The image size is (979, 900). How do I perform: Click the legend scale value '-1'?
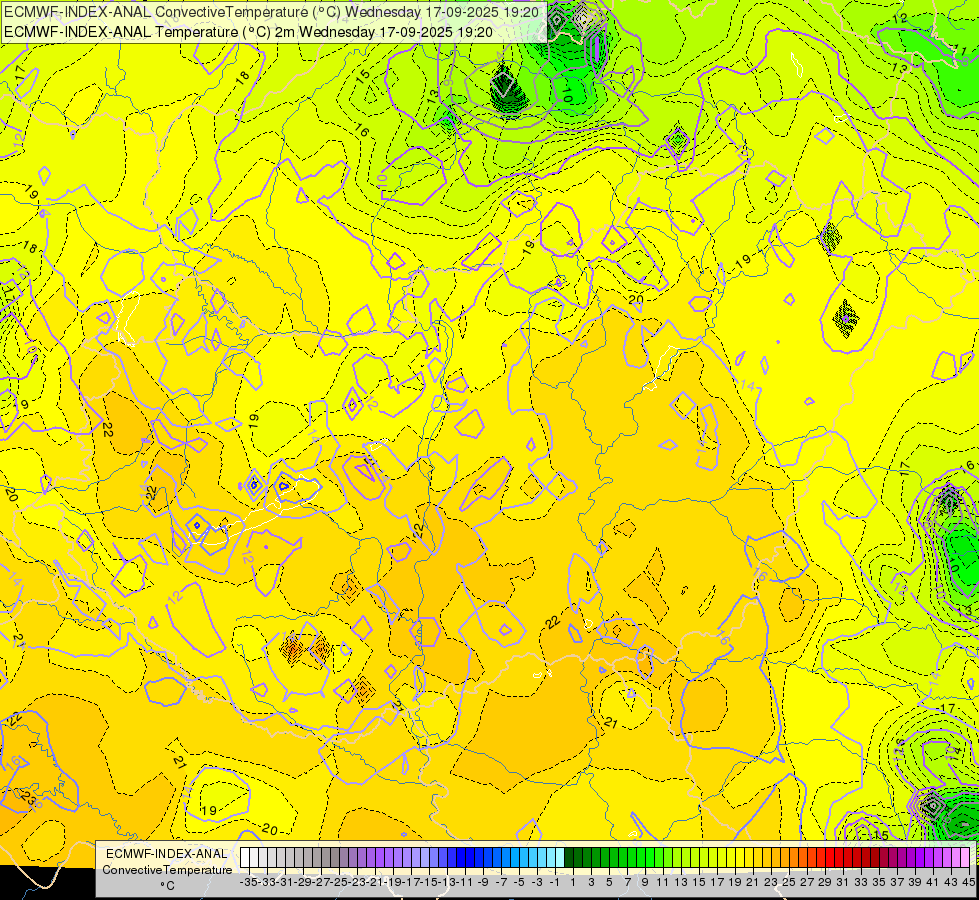[x=554, y=883]
